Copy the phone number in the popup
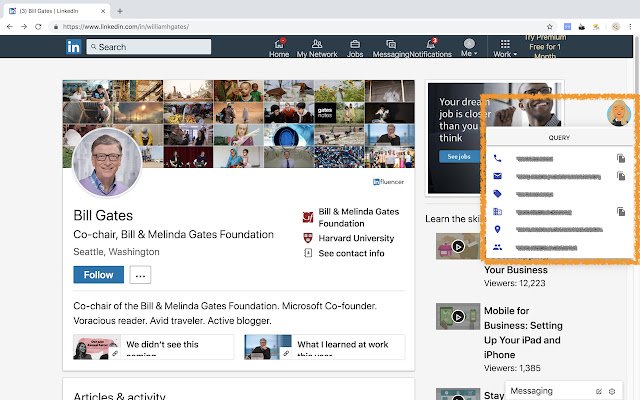This screenshot has height=400, width=640. [621, 158]
